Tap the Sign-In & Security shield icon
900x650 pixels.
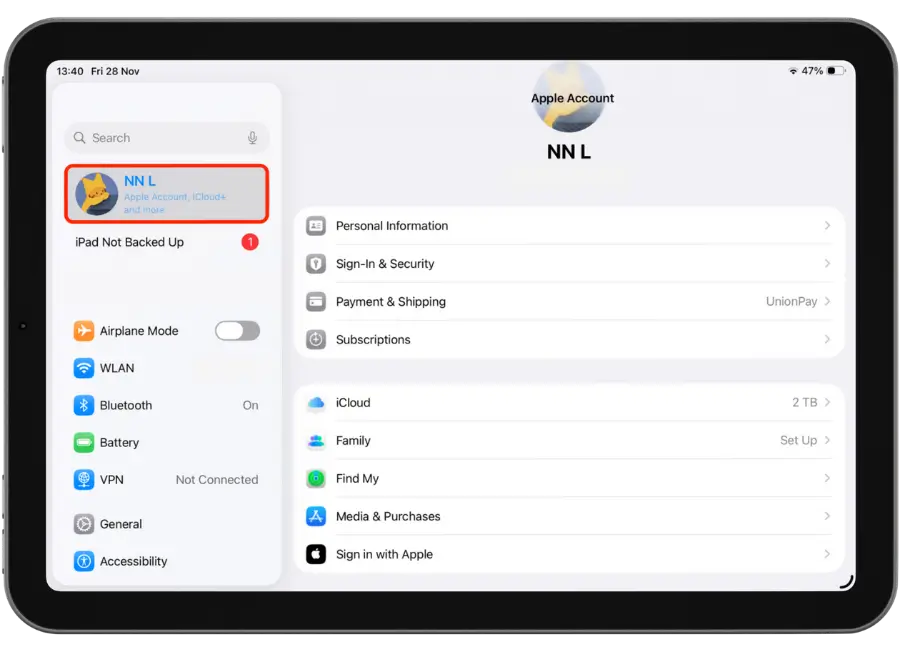(x=316, y=264)
